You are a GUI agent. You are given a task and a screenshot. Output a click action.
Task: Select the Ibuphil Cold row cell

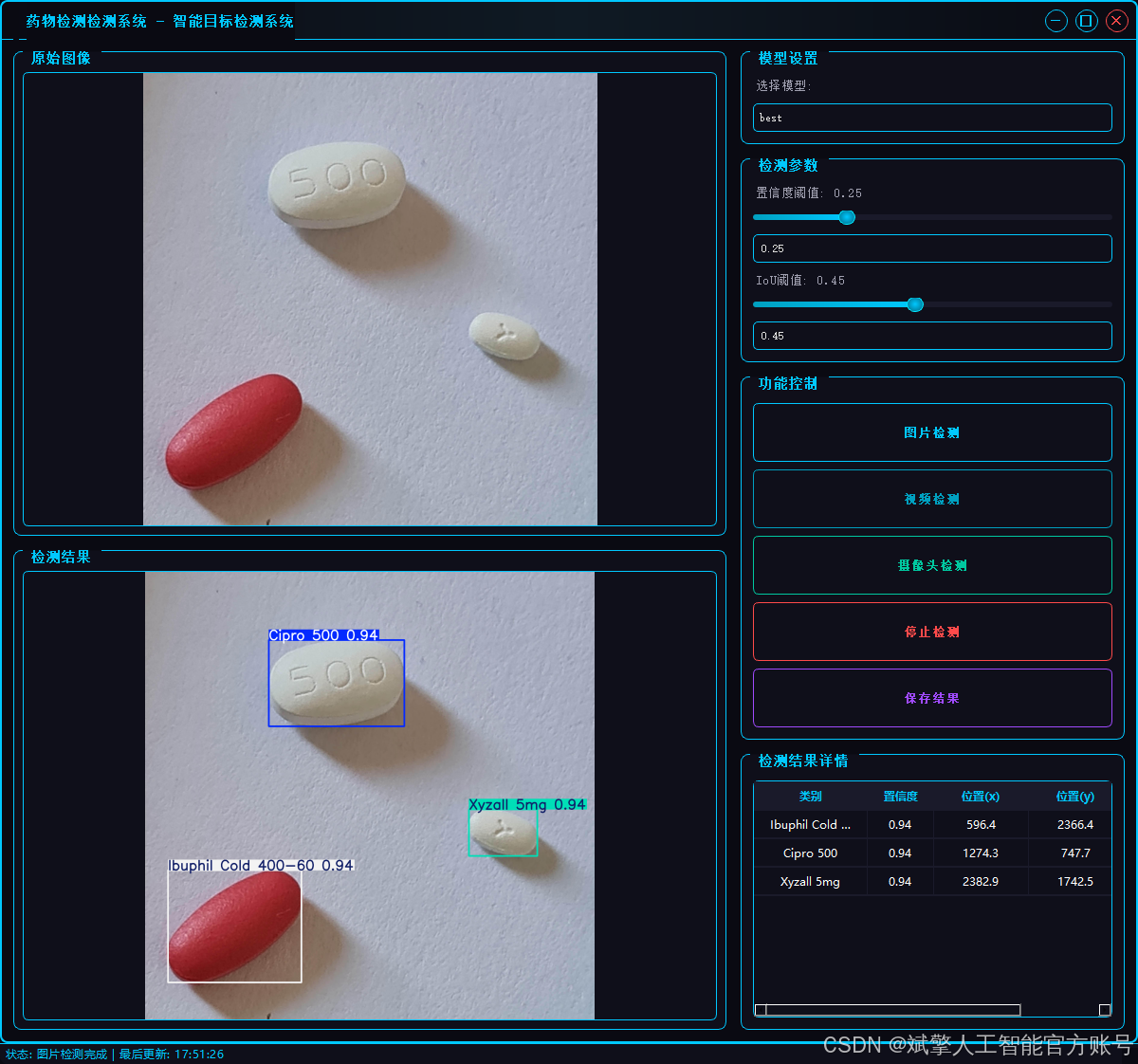[x=811, y=825]
